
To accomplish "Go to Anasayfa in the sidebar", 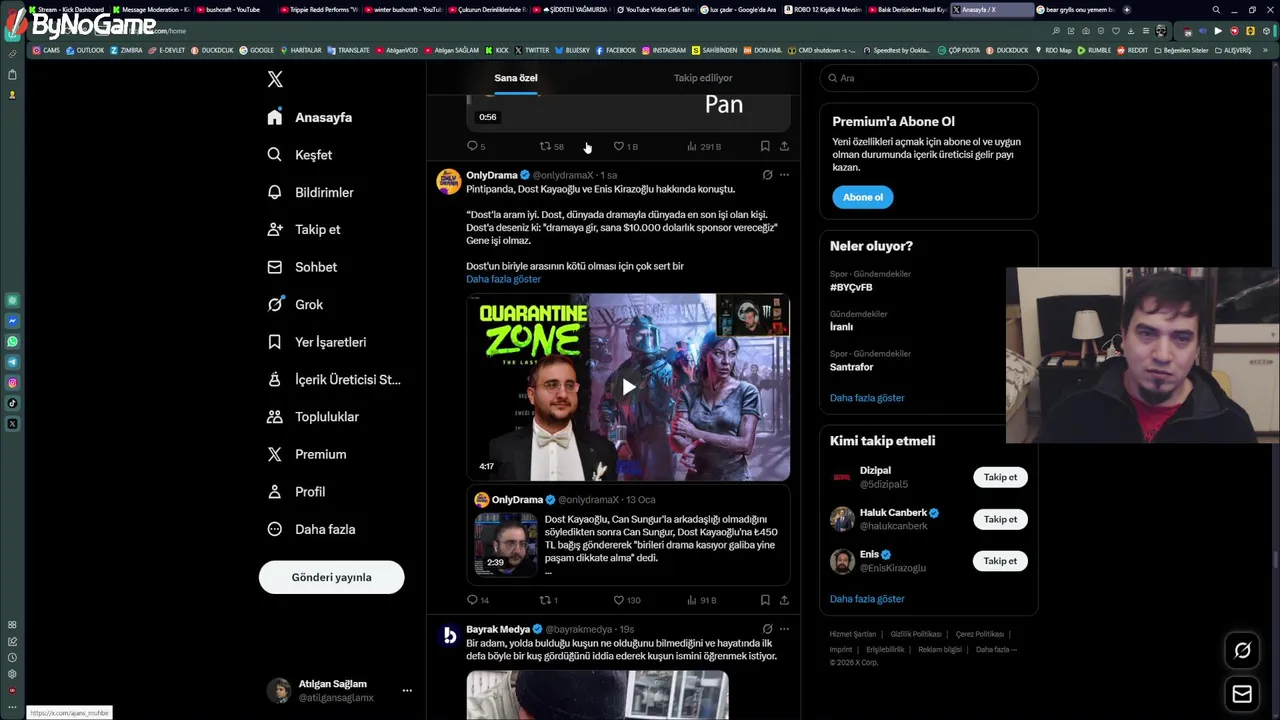I will tap(310, 117).
